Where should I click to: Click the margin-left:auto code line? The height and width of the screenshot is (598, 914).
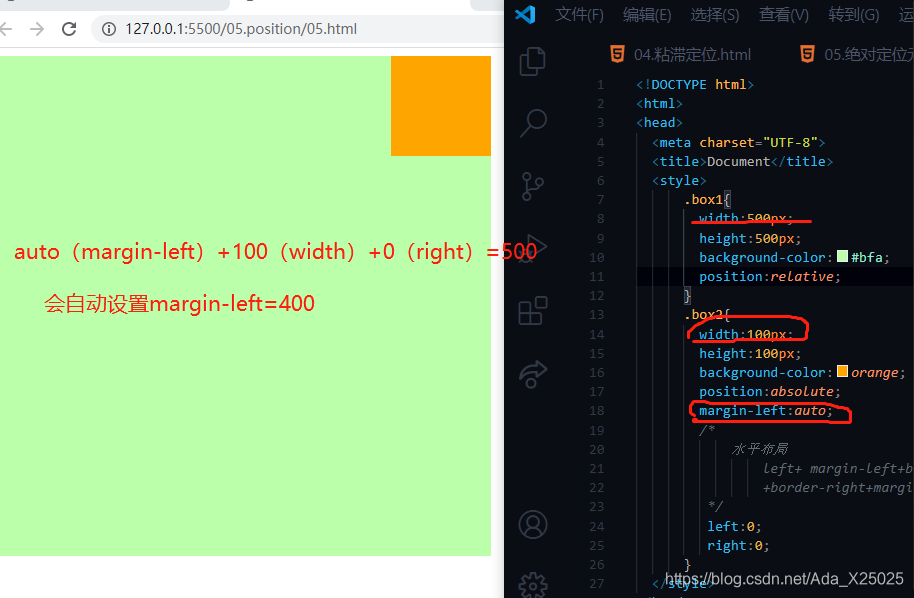pos(766,411)
